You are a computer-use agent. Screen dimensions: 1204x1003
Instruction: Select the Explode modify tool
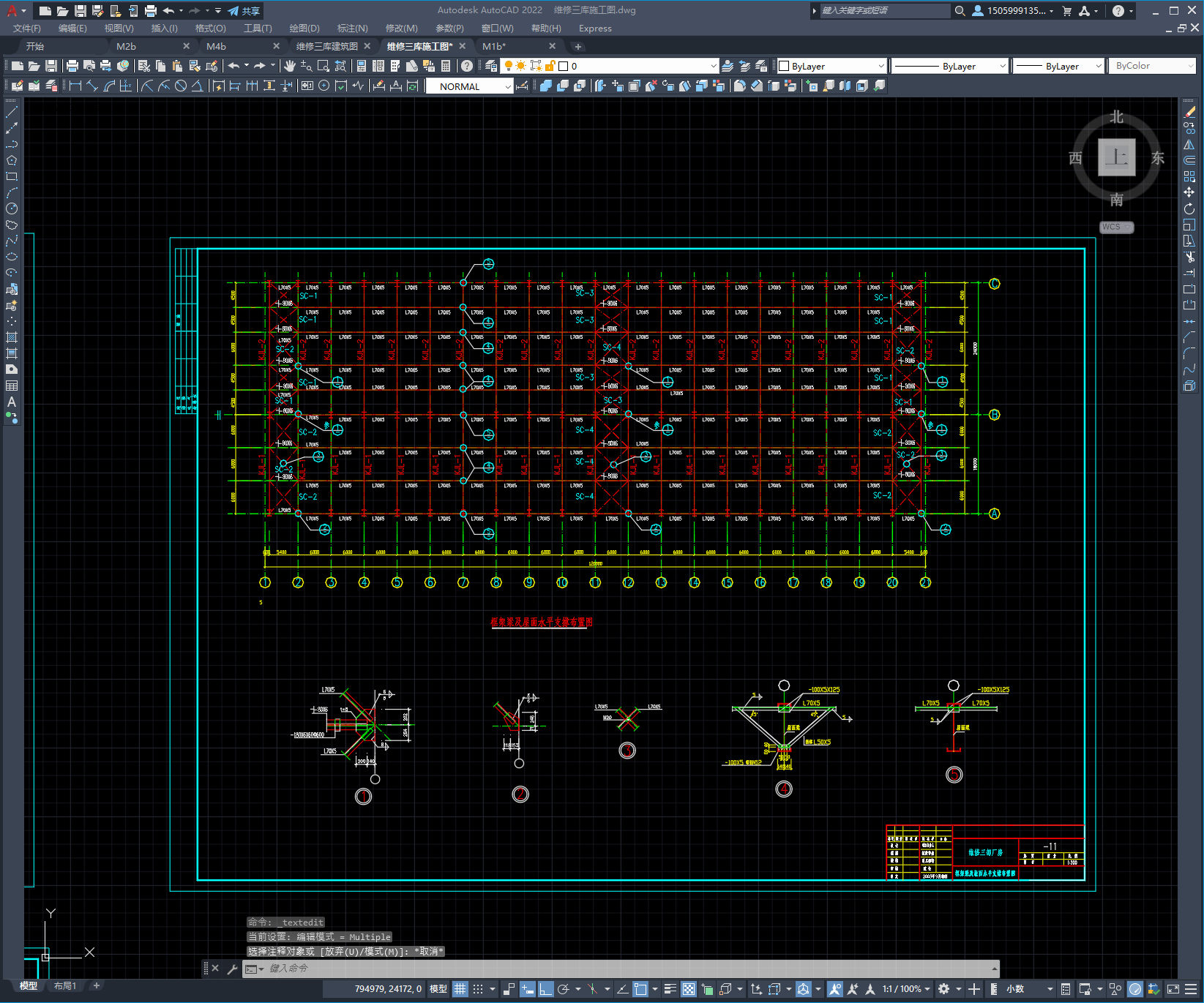[x=1189, y=386]
